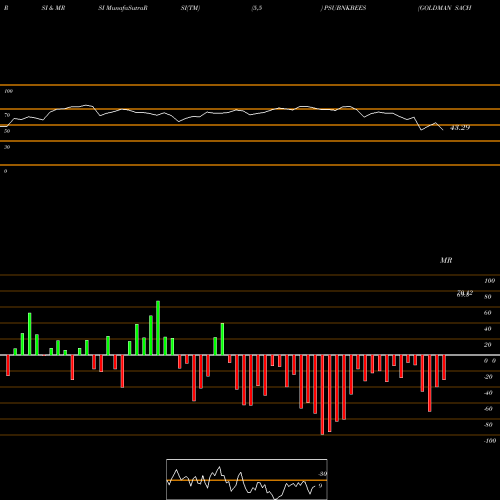Viewport: 500px width, 500px height.
Task: Click the end of the white RSI line
Action: 443,129
